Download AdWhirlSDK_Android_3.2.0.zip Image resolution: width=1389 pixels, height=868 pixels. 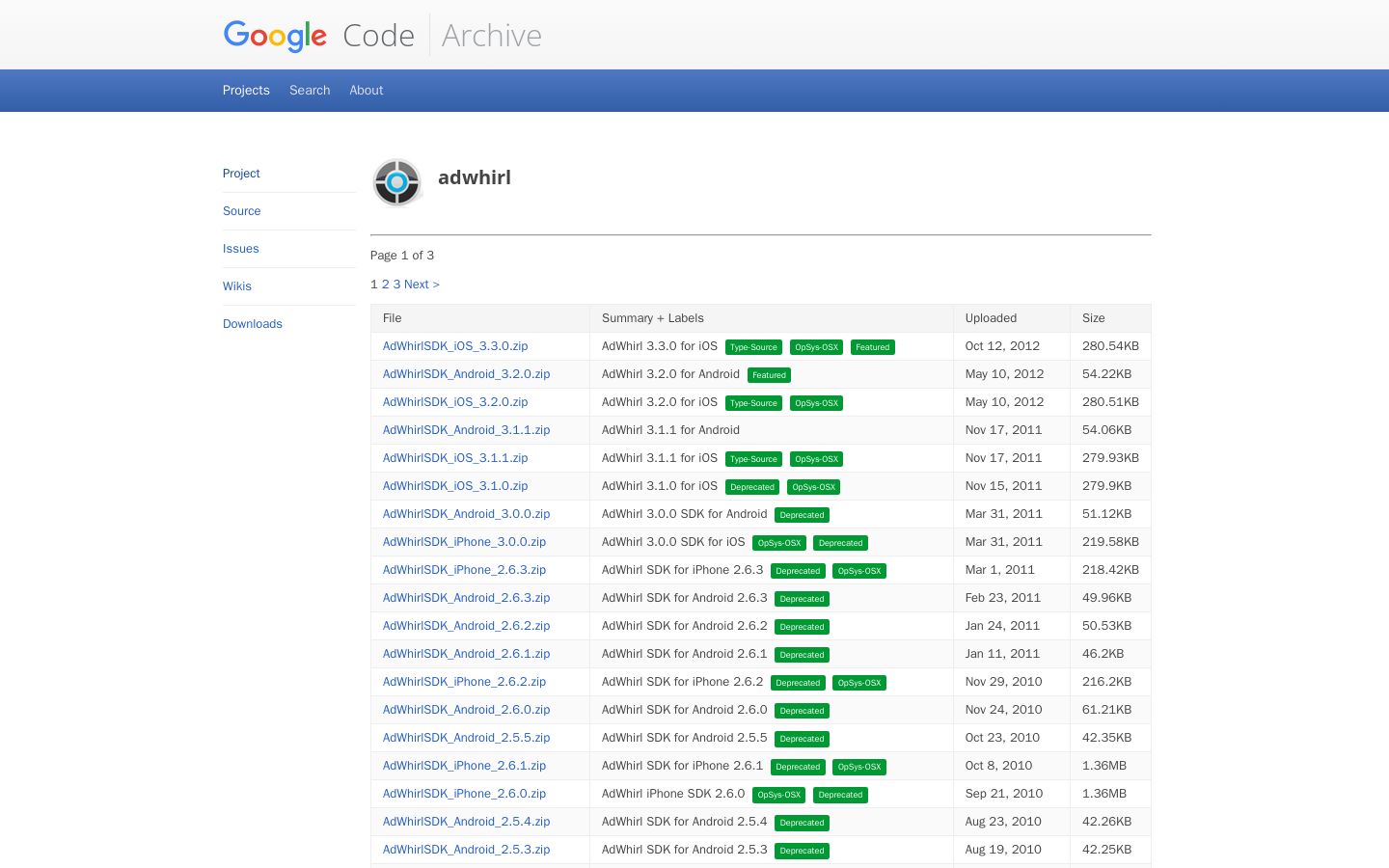click(x=467, y=374)
